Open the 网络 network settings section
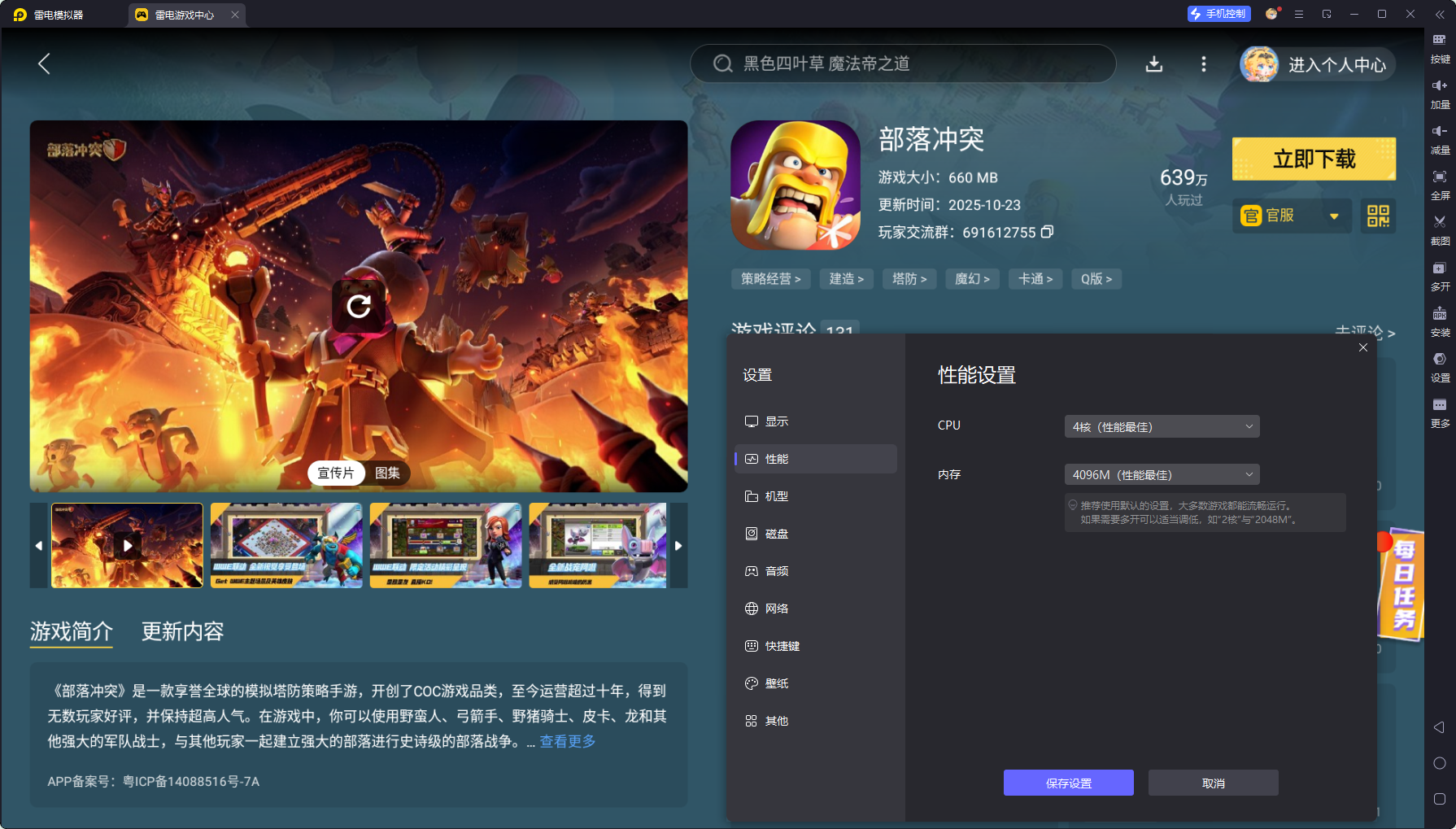 pyautogui.click(x=816, y=609)
